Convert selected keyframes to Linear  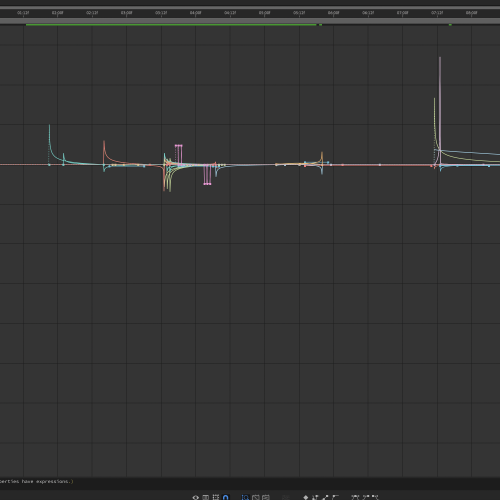325,498
